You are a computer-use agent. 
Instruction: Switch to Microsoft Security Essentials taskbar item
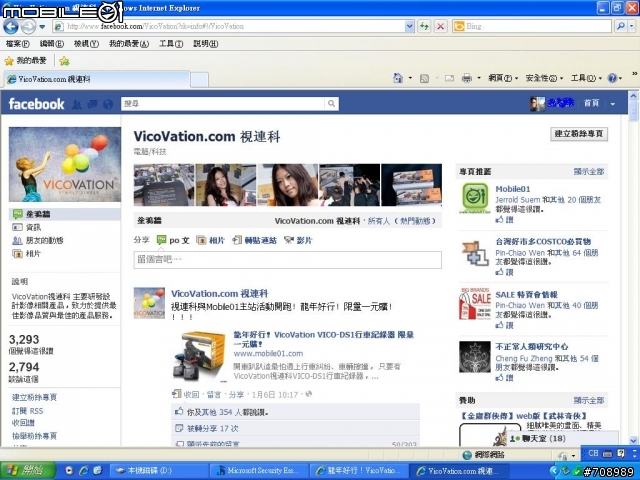point(258,471)
